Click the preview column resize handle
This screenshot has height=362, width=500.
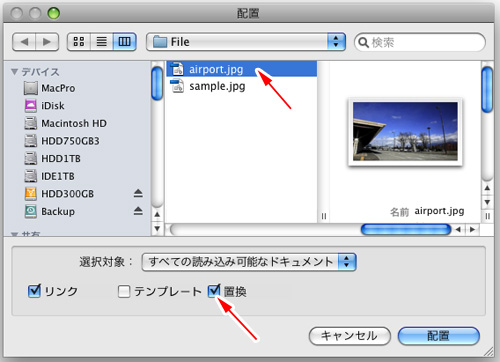coord(487,216)
